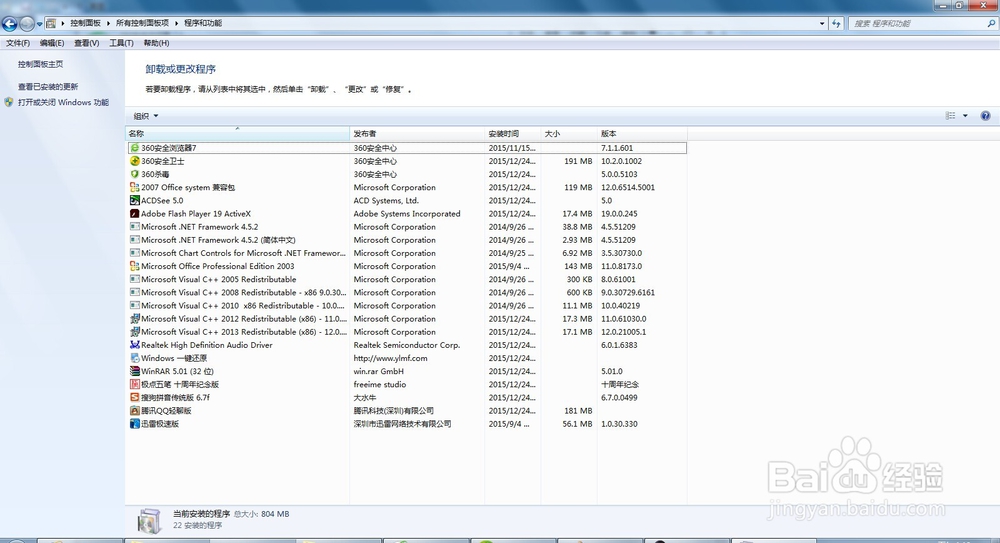This screenshot has height=543, width=1000.
Task: Click the Windows 一键还原 icon
Action: coord(135,358)
